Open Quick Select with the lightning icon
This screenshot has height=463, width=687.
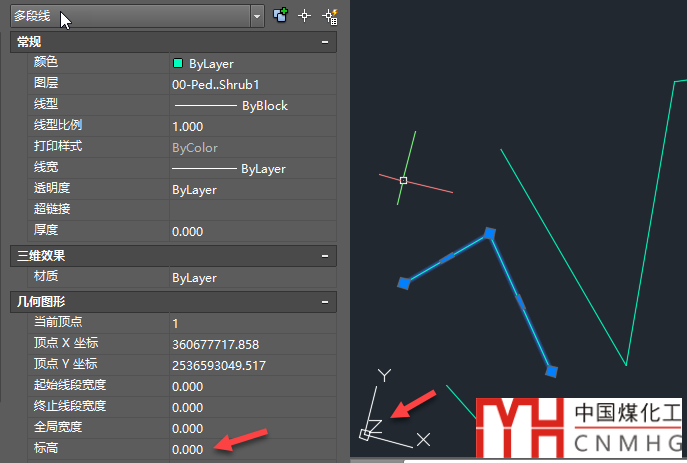[330, 16]
